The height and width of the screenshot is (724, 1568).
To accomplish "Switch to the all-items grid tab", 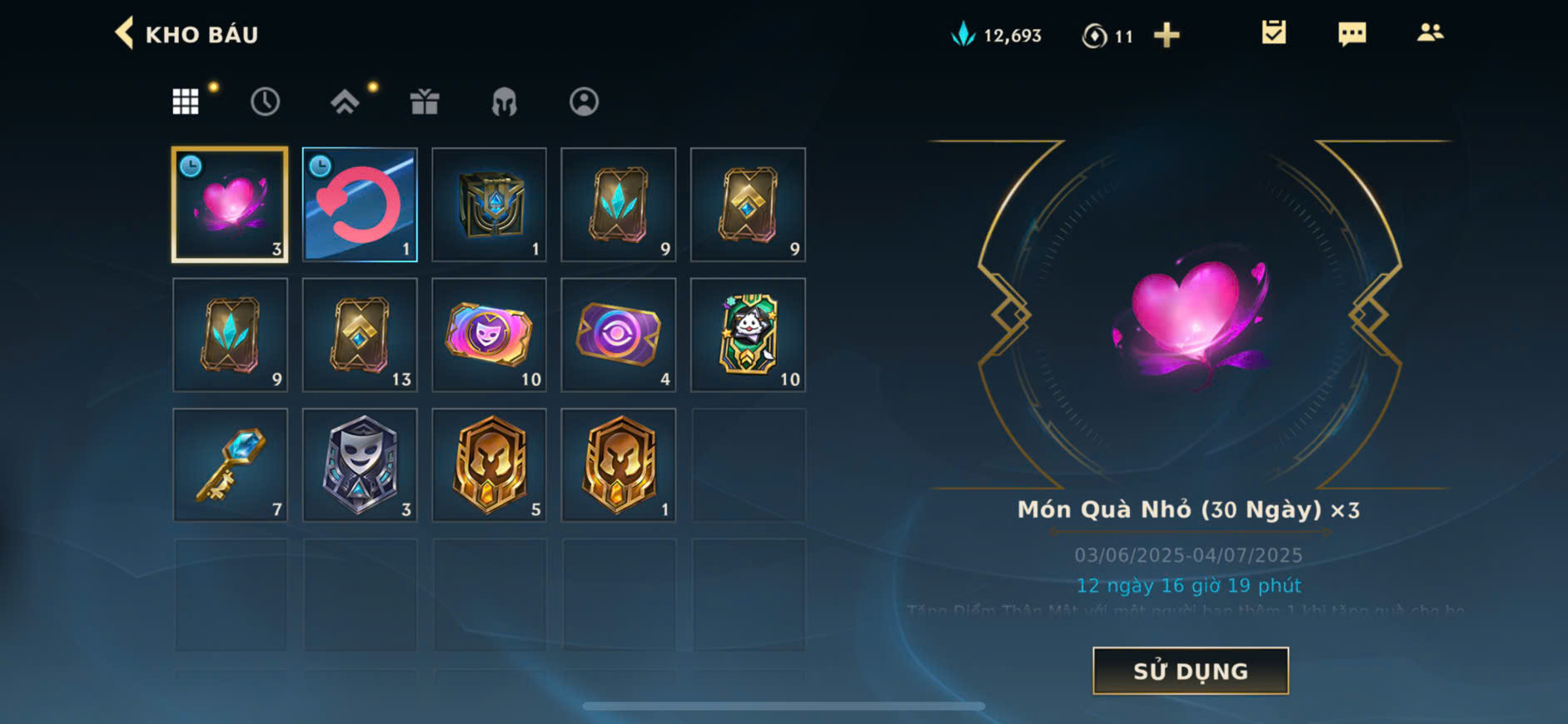I will tap(185, 102).
